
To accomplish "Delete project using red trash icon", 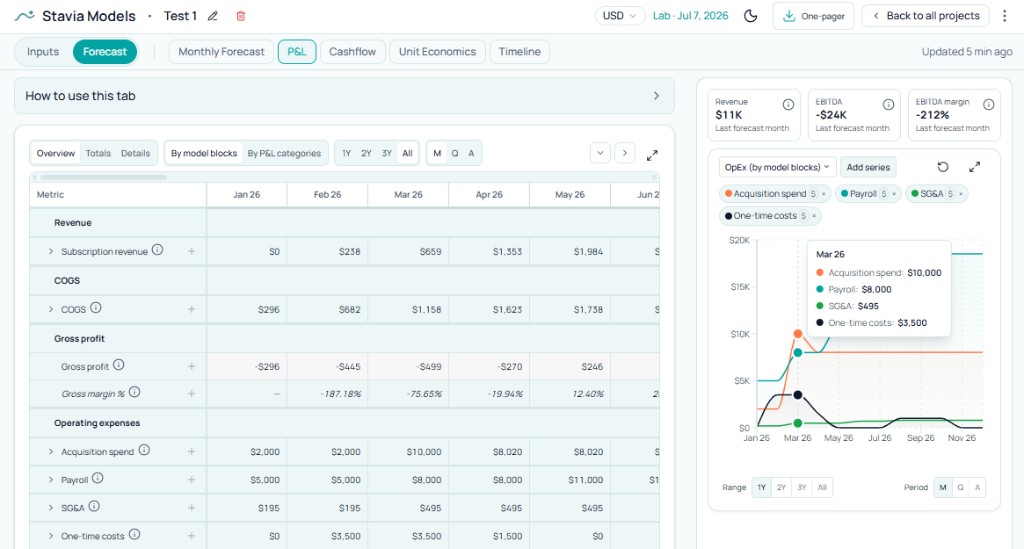I will click(x=240, y=16).
